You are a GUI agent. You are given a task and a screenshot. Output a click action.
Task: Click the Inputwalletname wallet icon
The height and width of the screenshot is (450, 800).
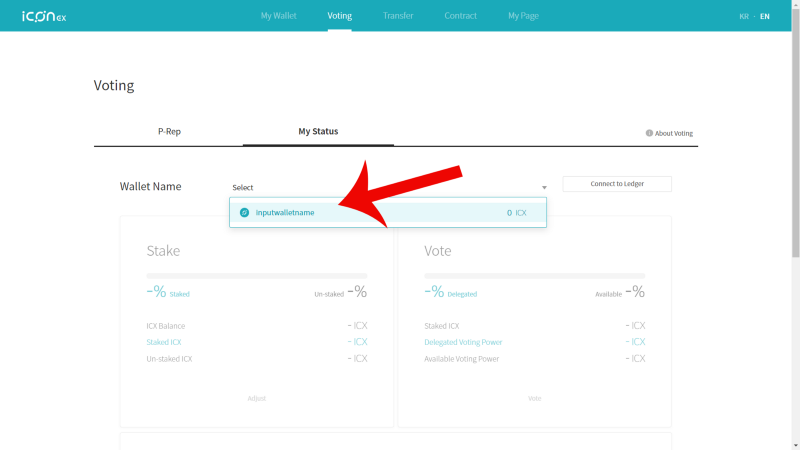click(x=244, y=212)
